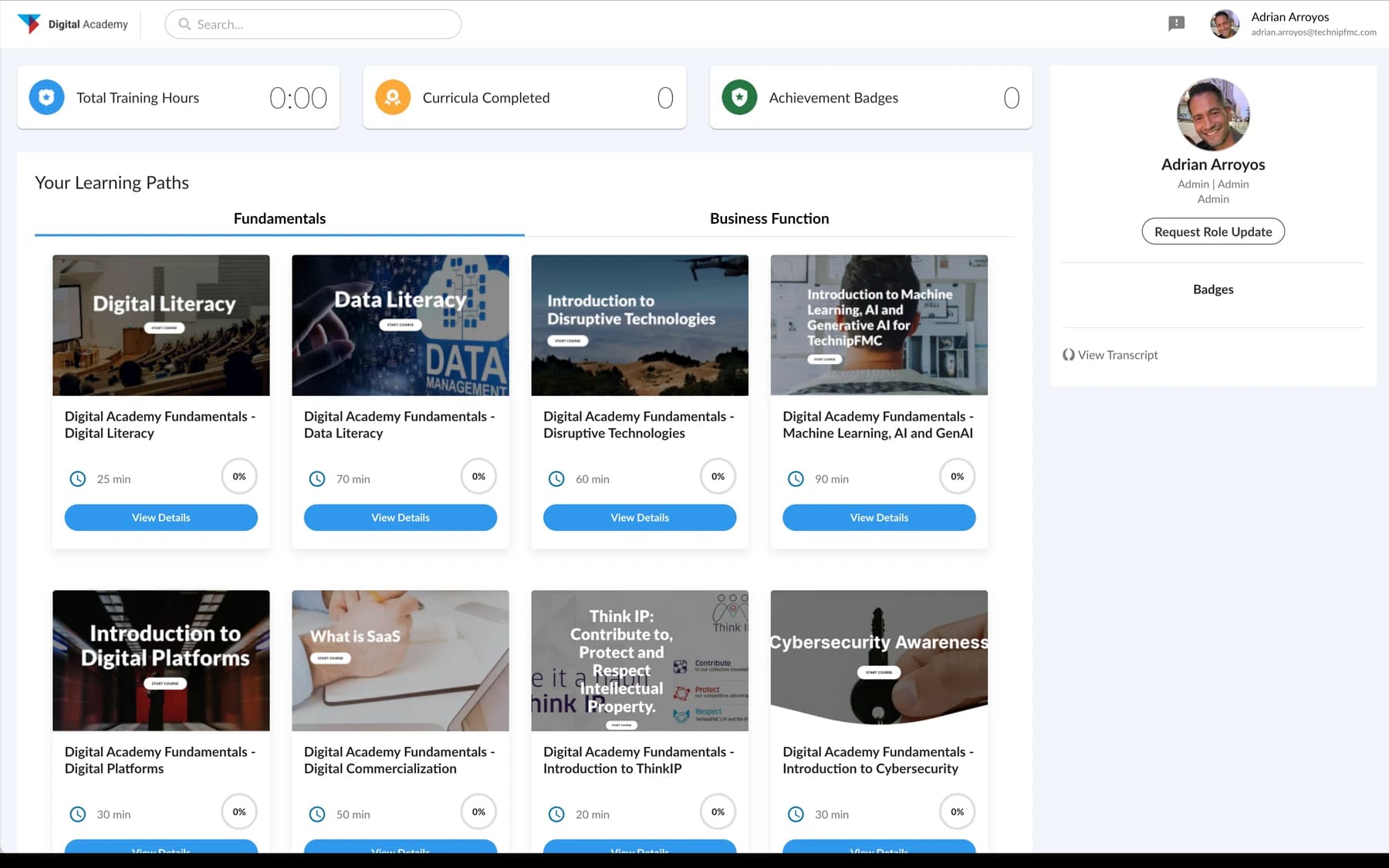Click Adrian Arroyos avatar in top bar
This screenshot has height=868, width=1389.
tap(1224, 24)
